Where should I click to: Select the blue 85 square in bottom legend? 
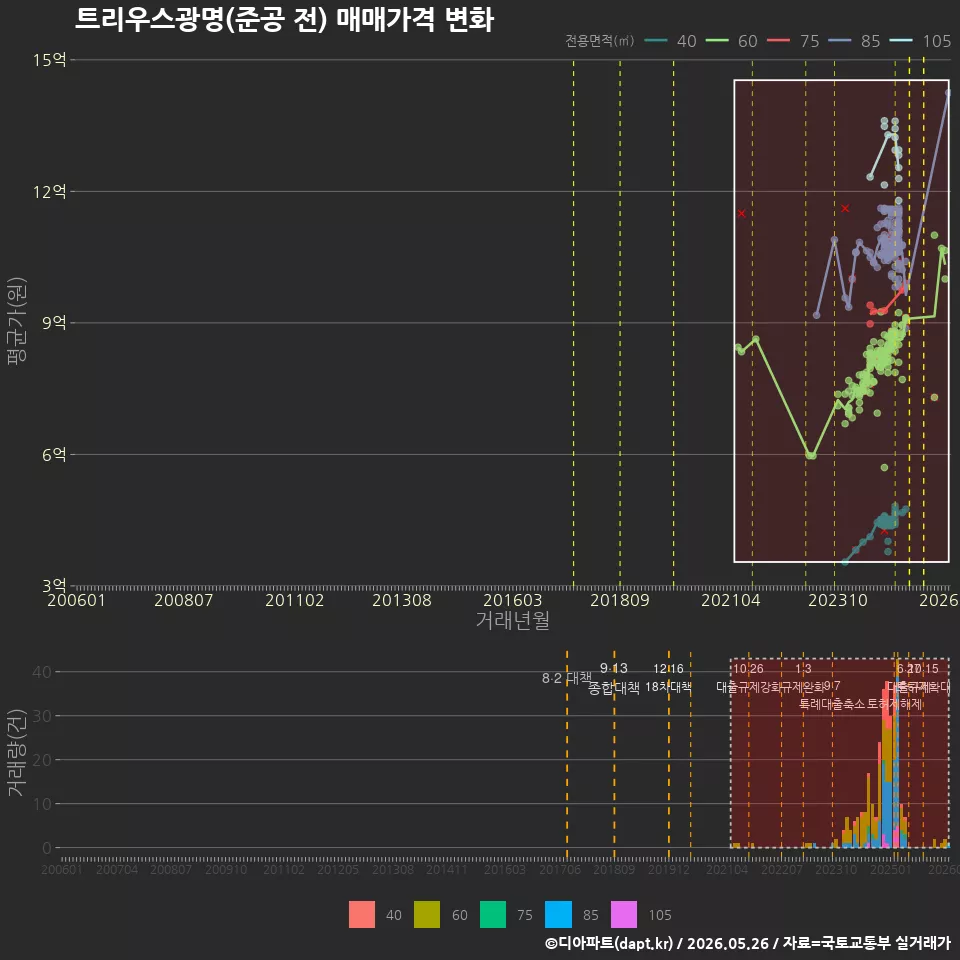(x=558, y=915)
